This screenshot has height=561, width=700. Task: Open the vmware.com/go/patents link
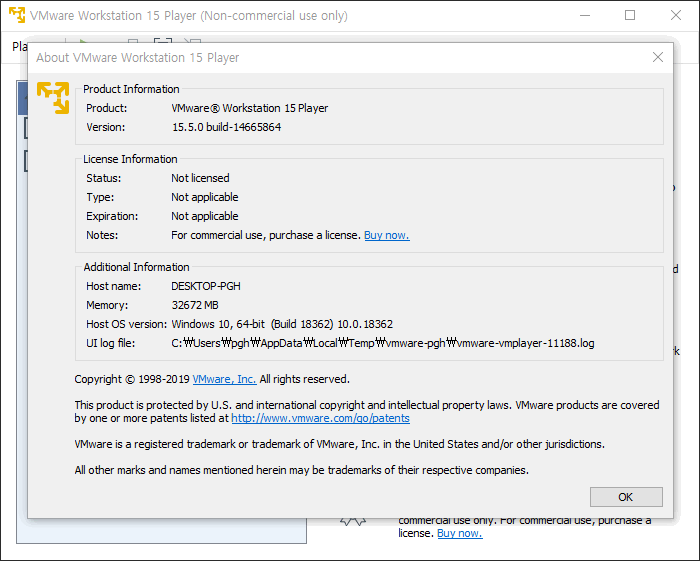click(320, 418)
